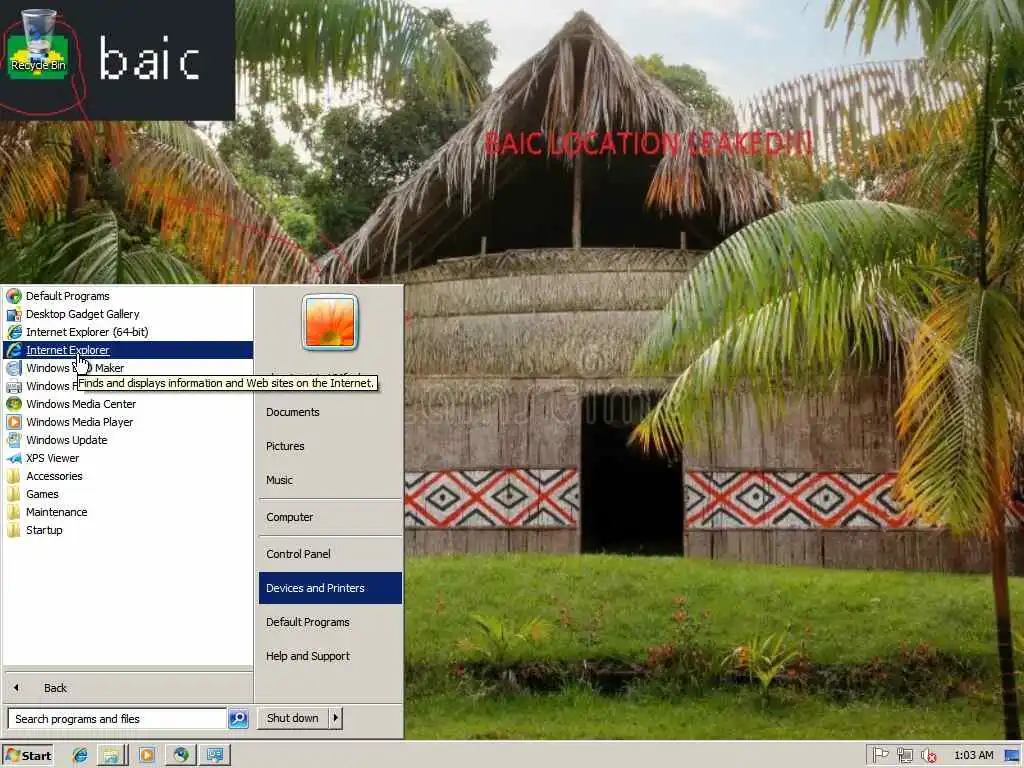
Task: Select XPS Viewer program name
Action: pos(52,458)
